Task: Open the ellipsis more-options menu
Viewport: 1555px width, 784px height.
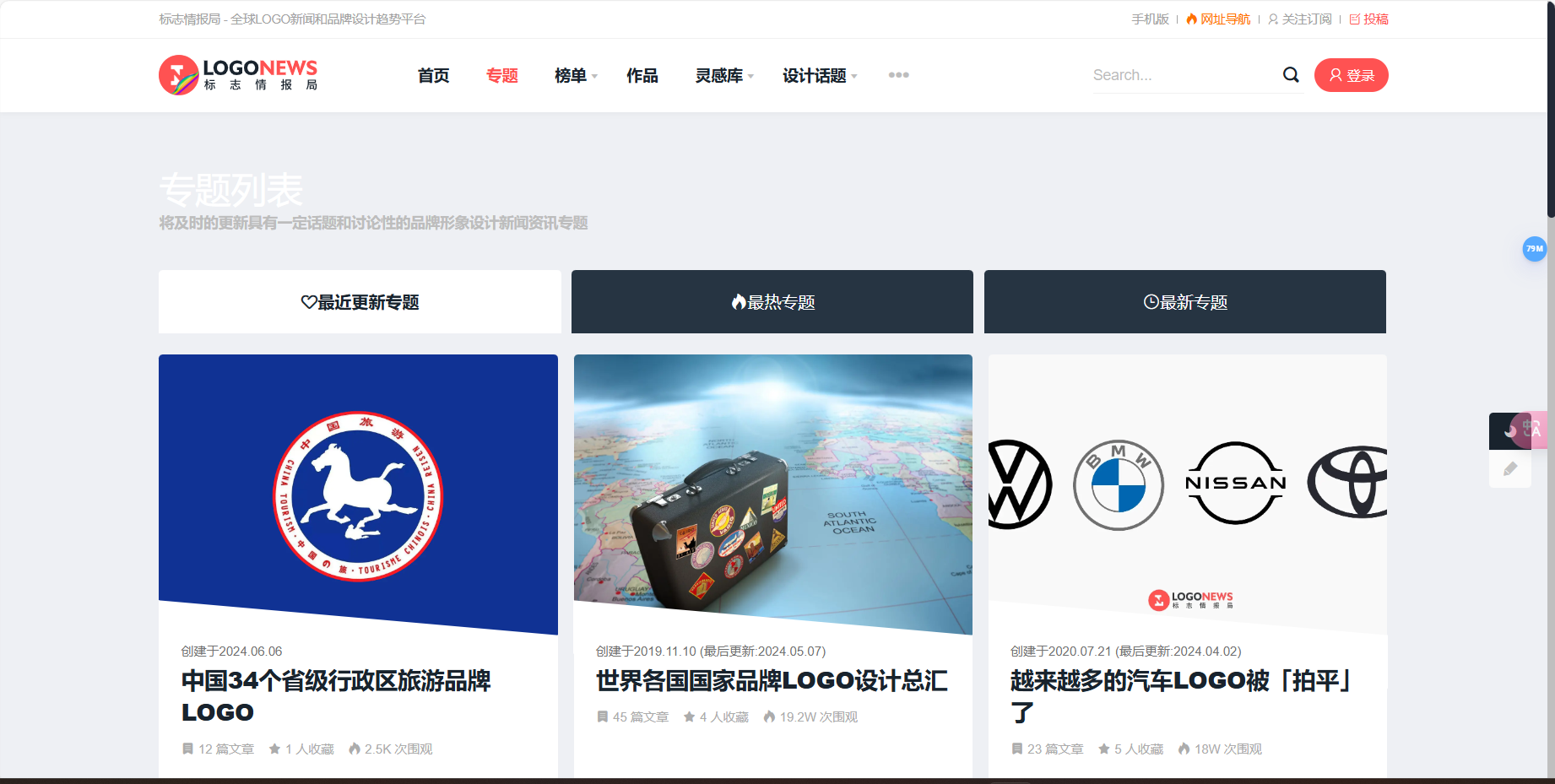Action: (x=898, y=75)
